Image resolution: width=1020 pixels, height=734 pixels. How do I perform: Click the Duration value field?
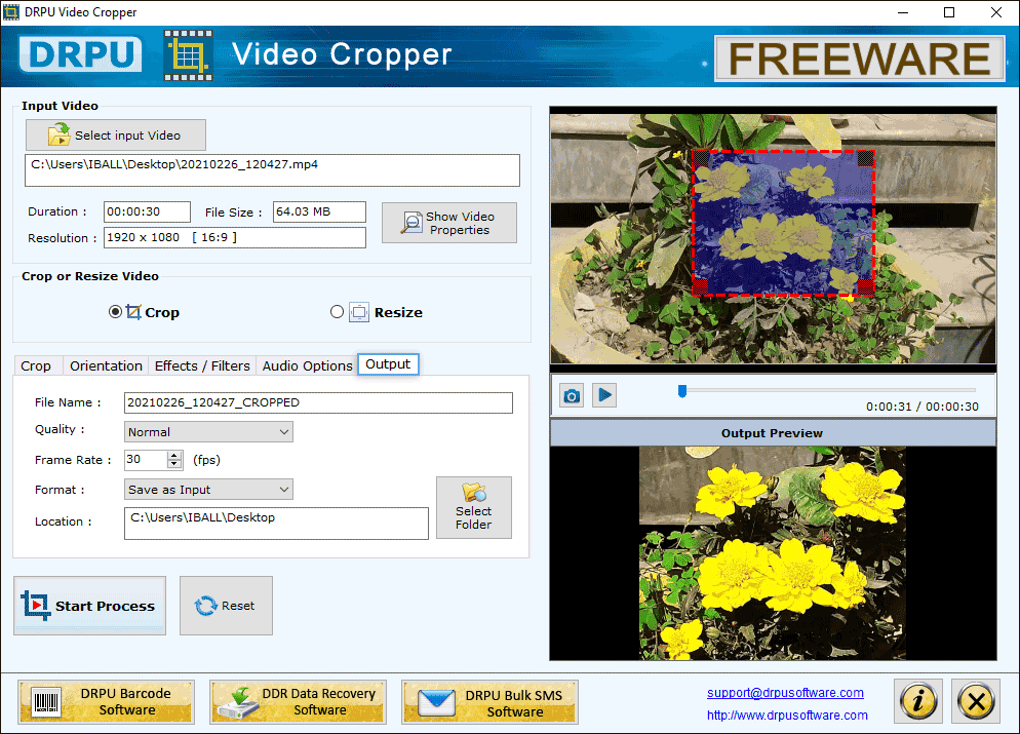[x=147, y=211]
